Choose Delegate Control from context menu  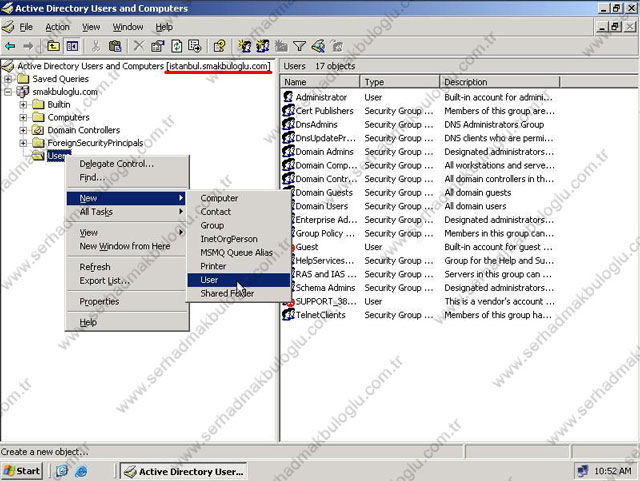coord(127,164)
